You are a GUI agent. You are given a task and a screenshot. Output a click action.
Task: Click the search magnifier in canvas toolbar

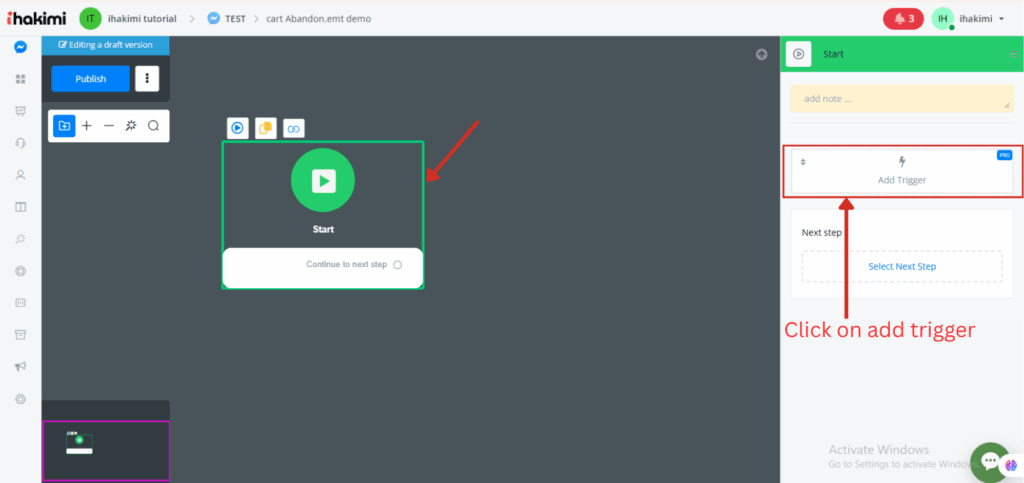pyautogui.click(x=153, y=126)
